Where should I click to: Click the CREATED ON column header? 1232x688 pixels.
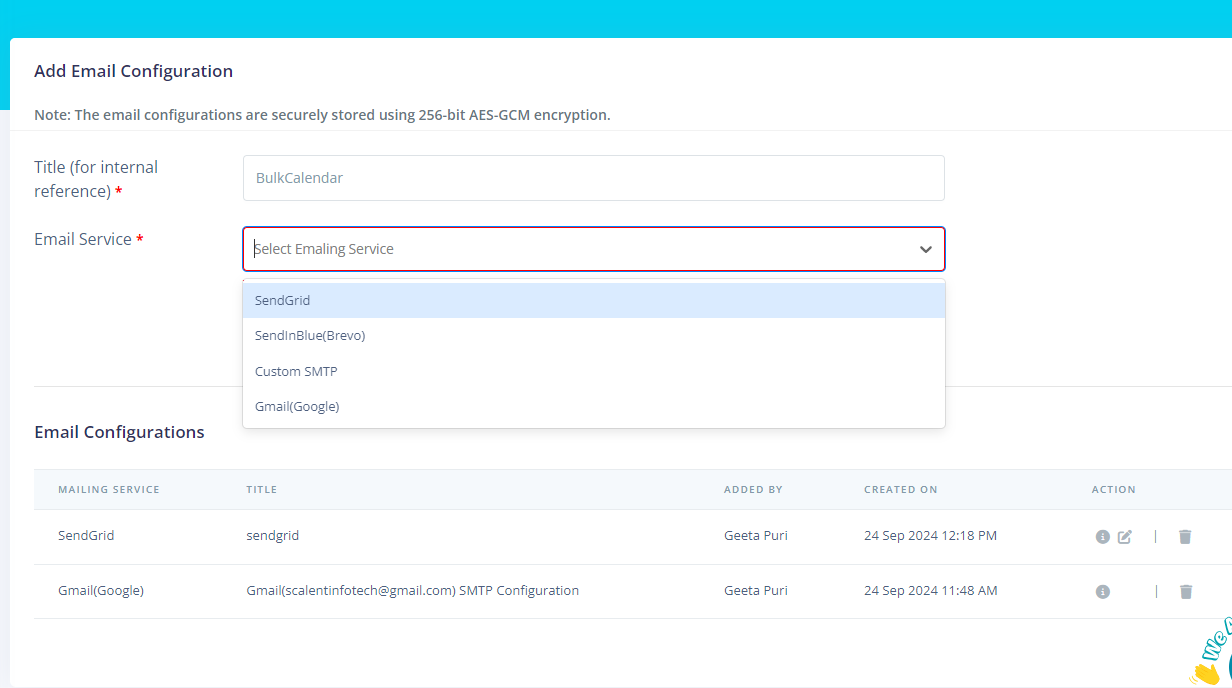(x=900, y=489)
